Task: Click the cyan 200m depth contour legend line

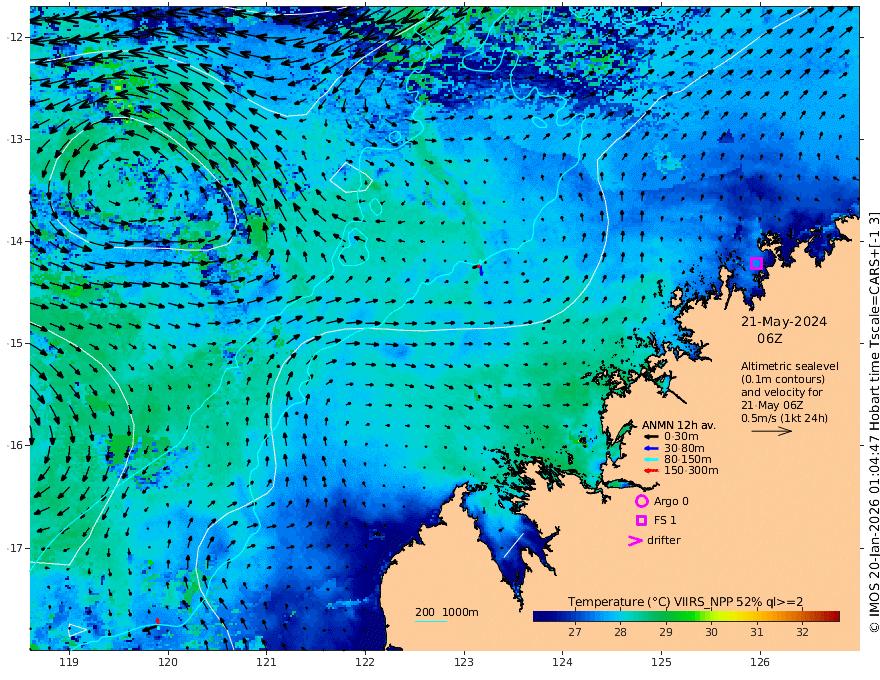Action: pyautogui.click(x=431, y=621)
